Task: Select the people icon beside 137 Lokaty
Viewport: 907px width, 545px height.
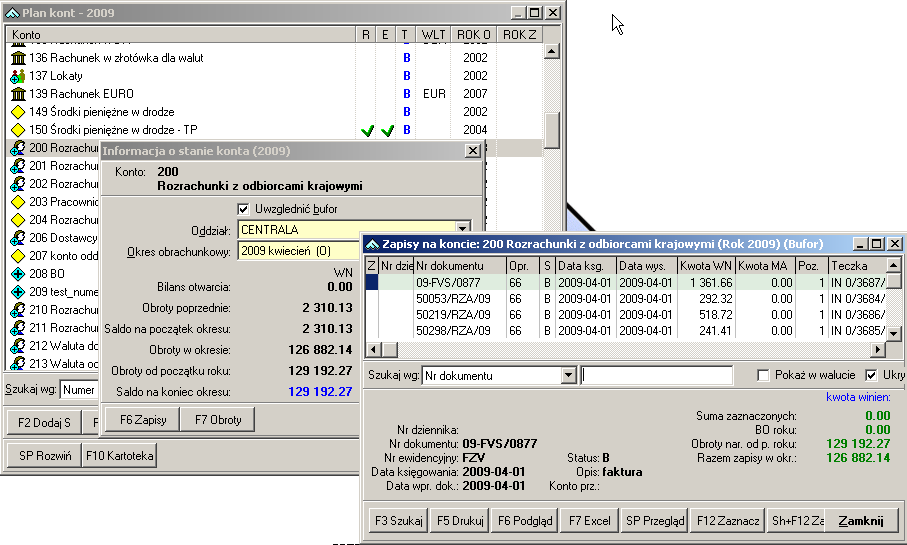Action: [17, 76]
